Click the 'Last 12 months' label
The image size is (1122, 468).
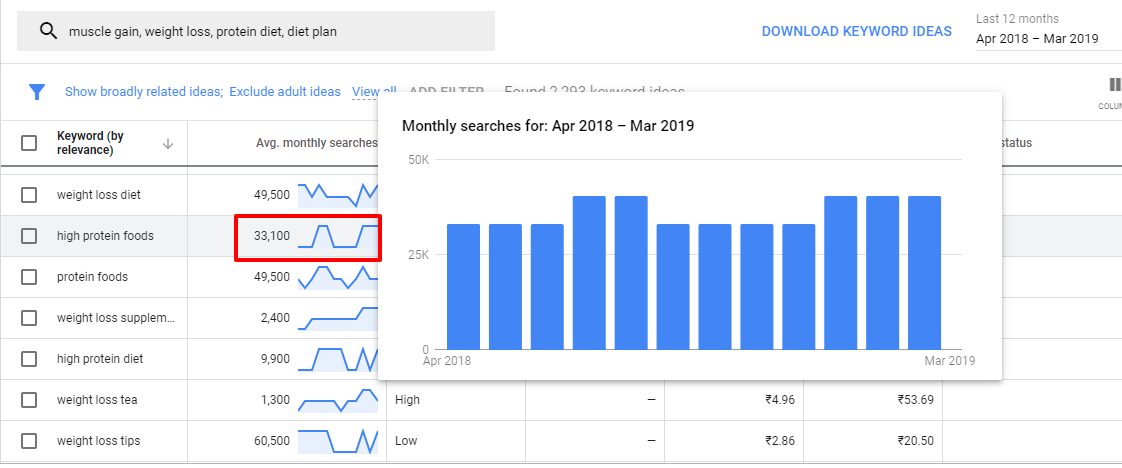[x=1018, y=19]
